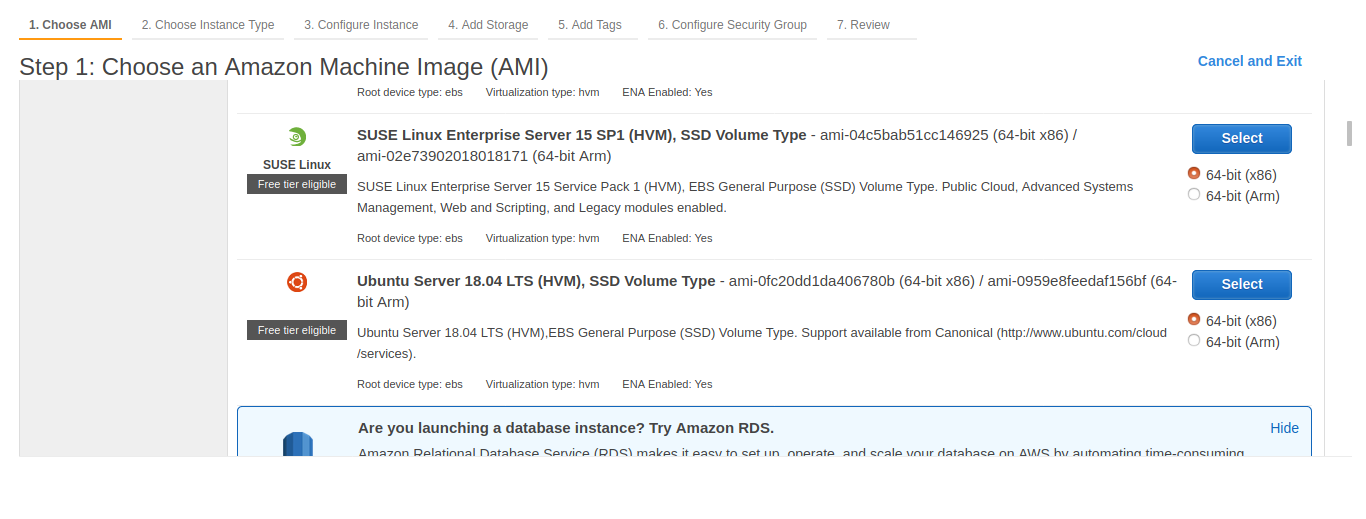Click the Amazon RDS database icon
This screenshot has width=1366, height=519.
pos(298,444)
